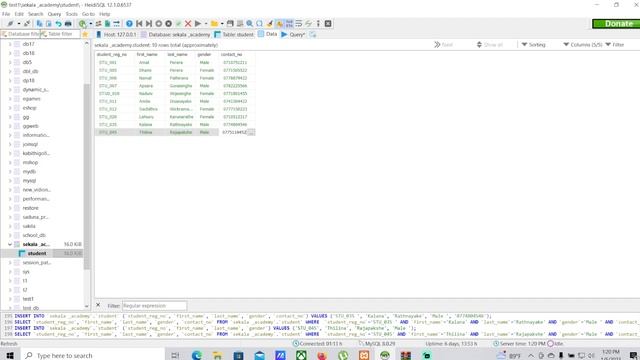Click the Find magnifier icon in toolbar
This screenshot has width=640, height=360.
point(249,24)
